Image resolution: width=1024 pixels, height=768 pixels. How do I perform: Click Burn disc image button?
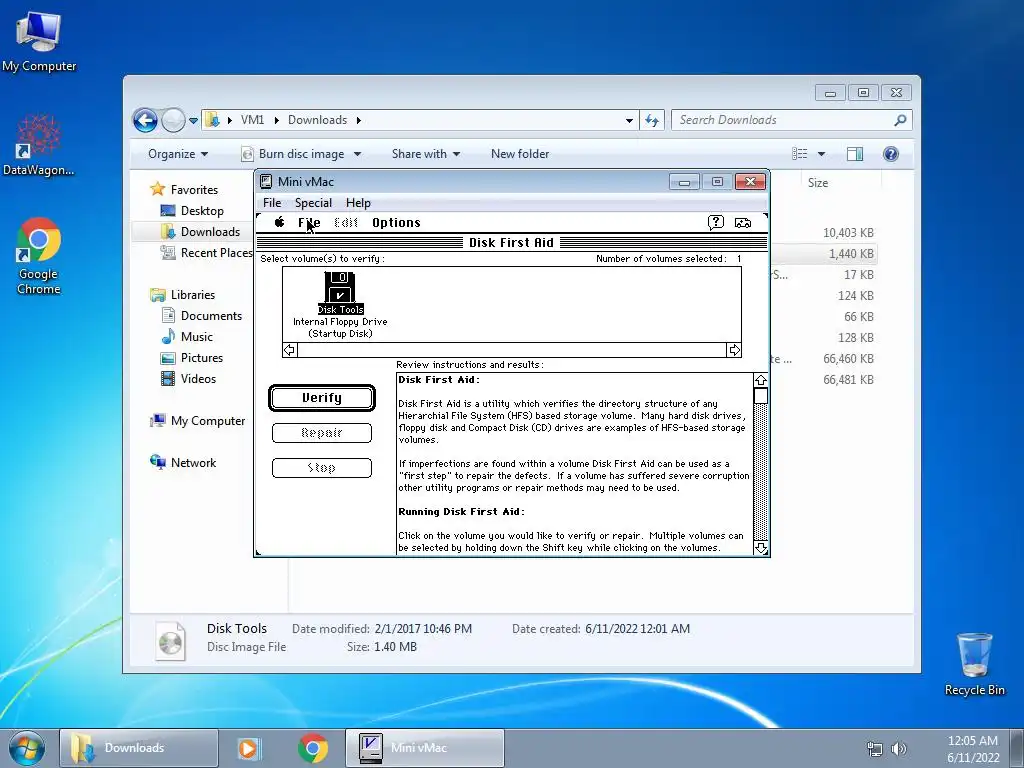[295, 154]
